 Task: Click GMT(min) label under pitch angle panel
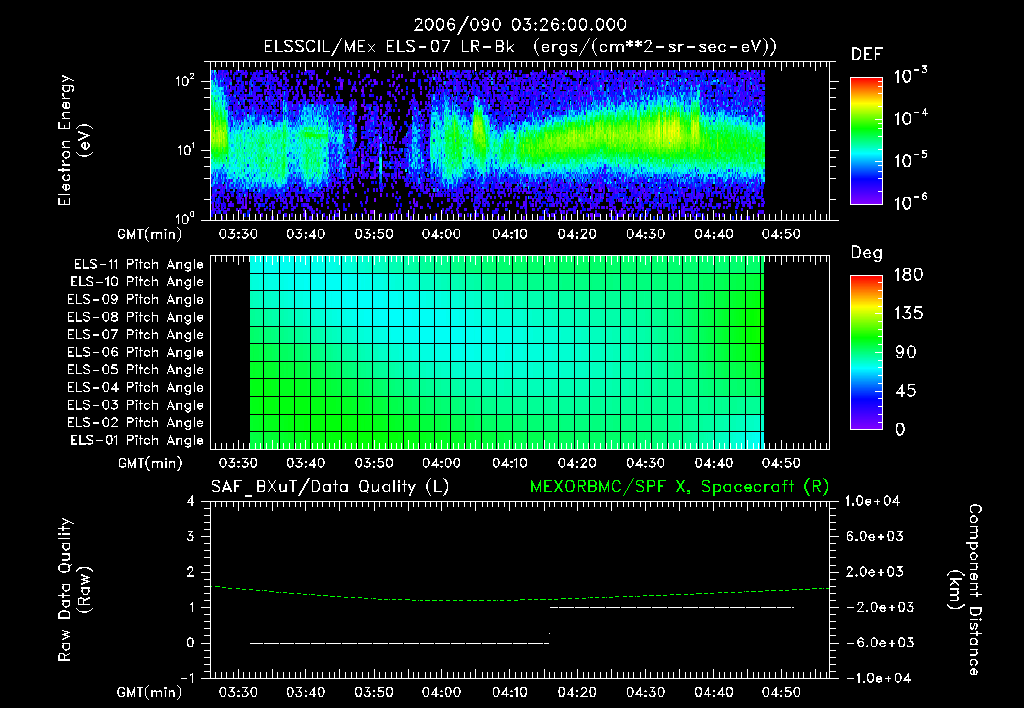click(150, 464)
